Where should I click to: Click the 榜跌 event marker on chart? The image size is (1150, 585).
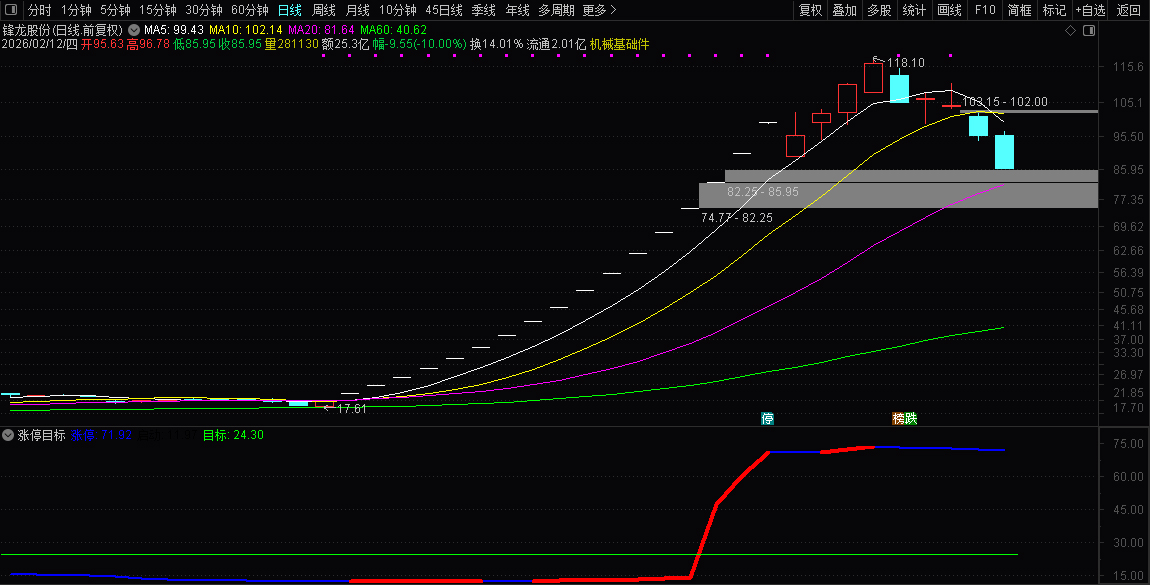pyautogui.click(x=904, y=418)
